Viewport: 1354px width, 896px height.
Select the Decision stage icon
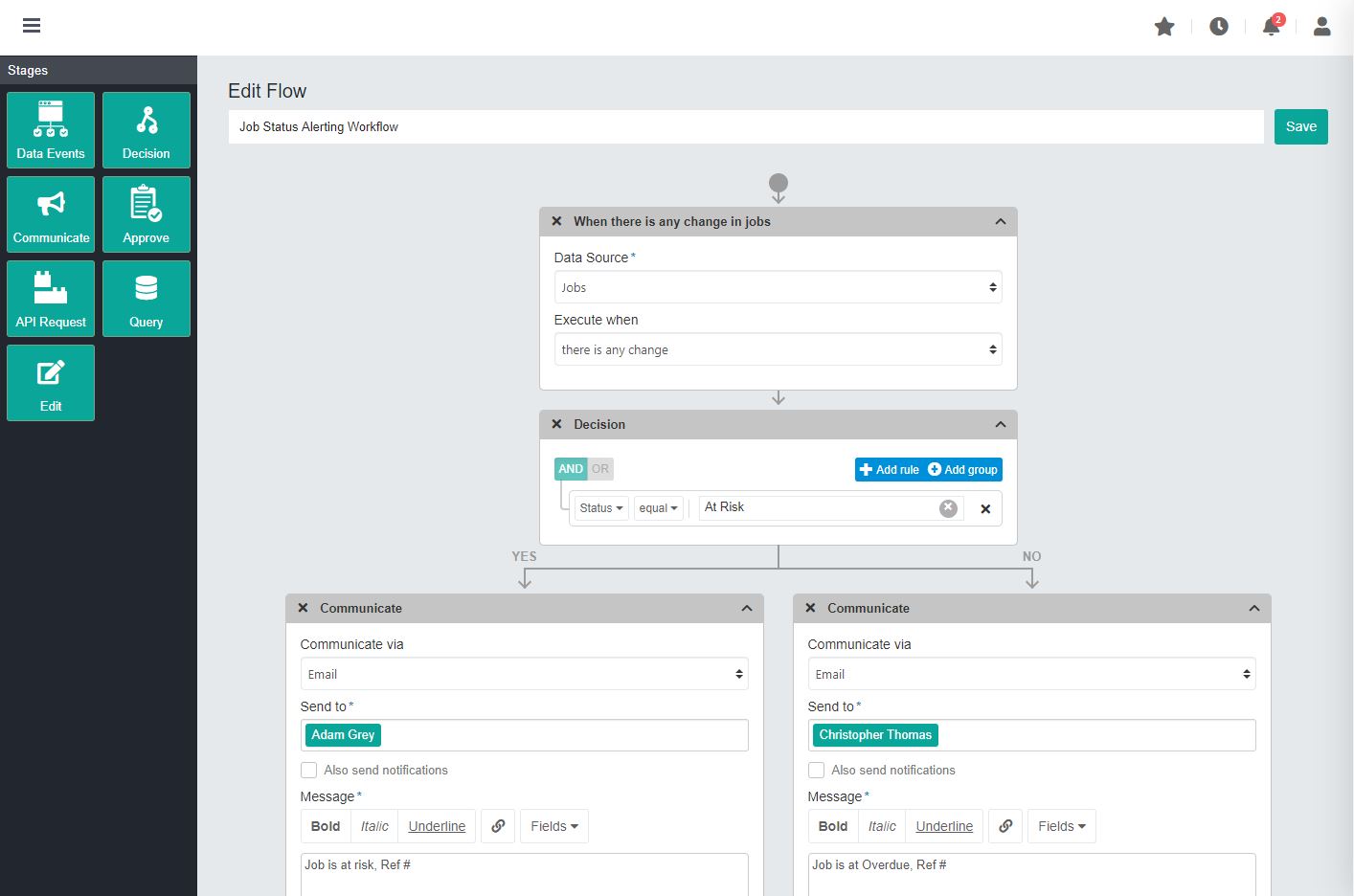[146, 129]
